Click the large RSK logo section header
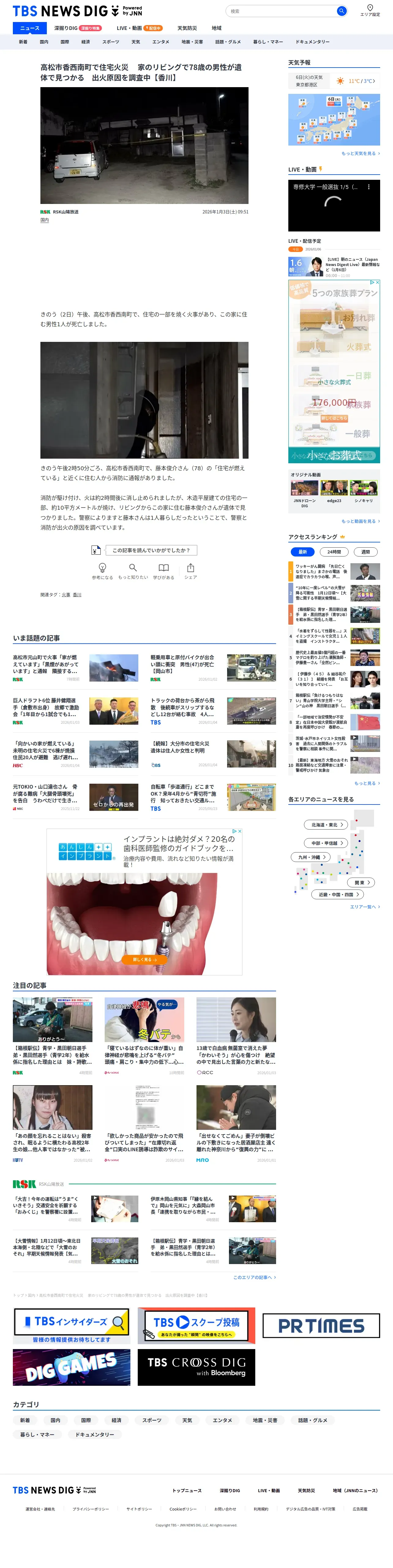 pyautogui.click(x=24, y=1184)
